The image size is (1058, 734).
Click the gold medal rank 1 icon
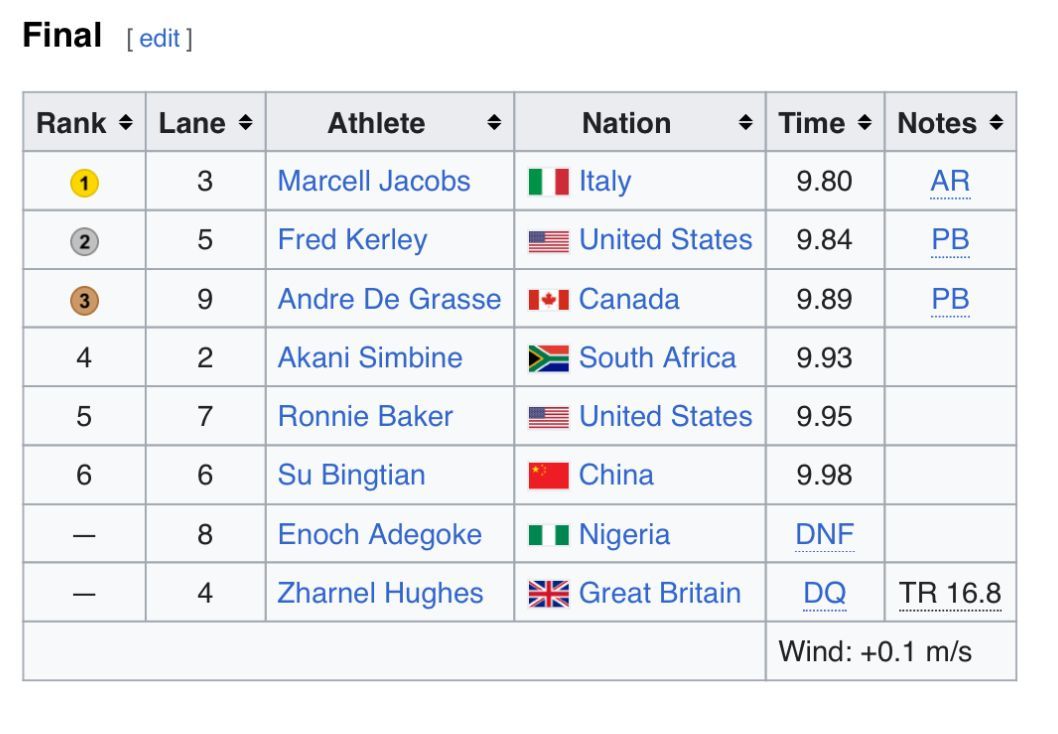84,183
